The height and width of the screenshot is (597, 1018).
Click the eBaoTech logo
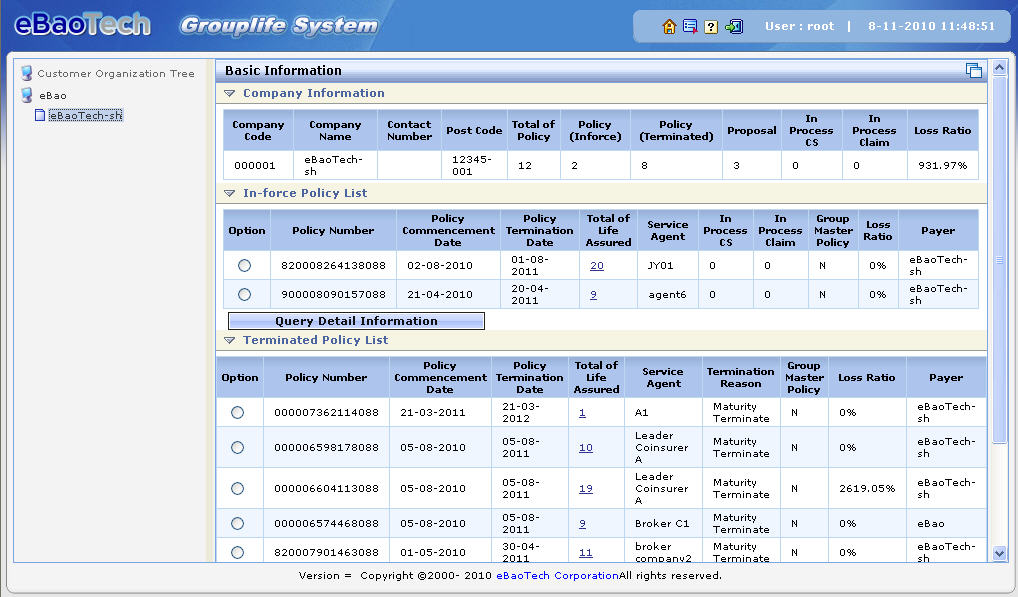coord(82,25)
